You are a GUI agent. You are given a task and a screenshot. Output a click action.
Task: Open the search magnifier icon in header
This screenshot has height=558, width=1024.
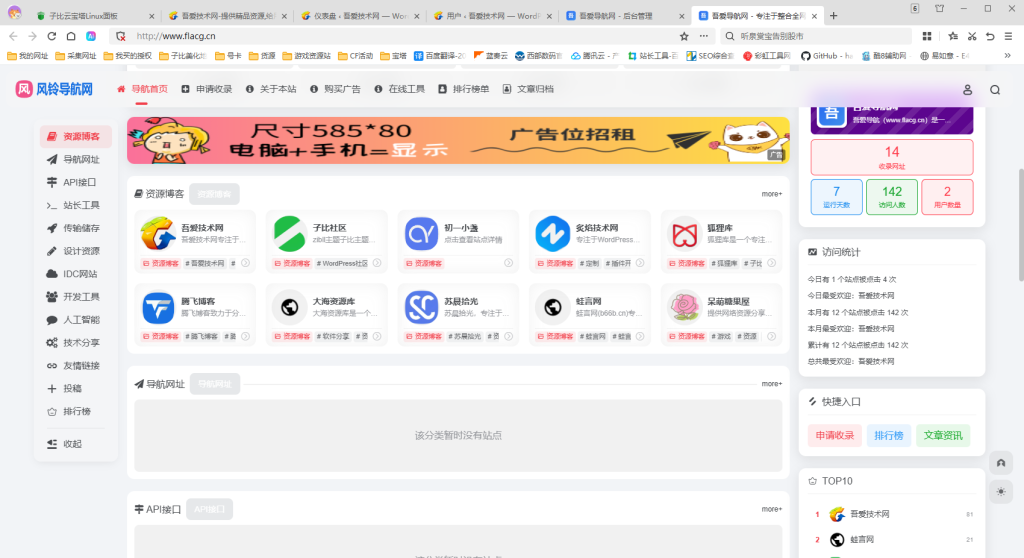click(x=995, y=90)
